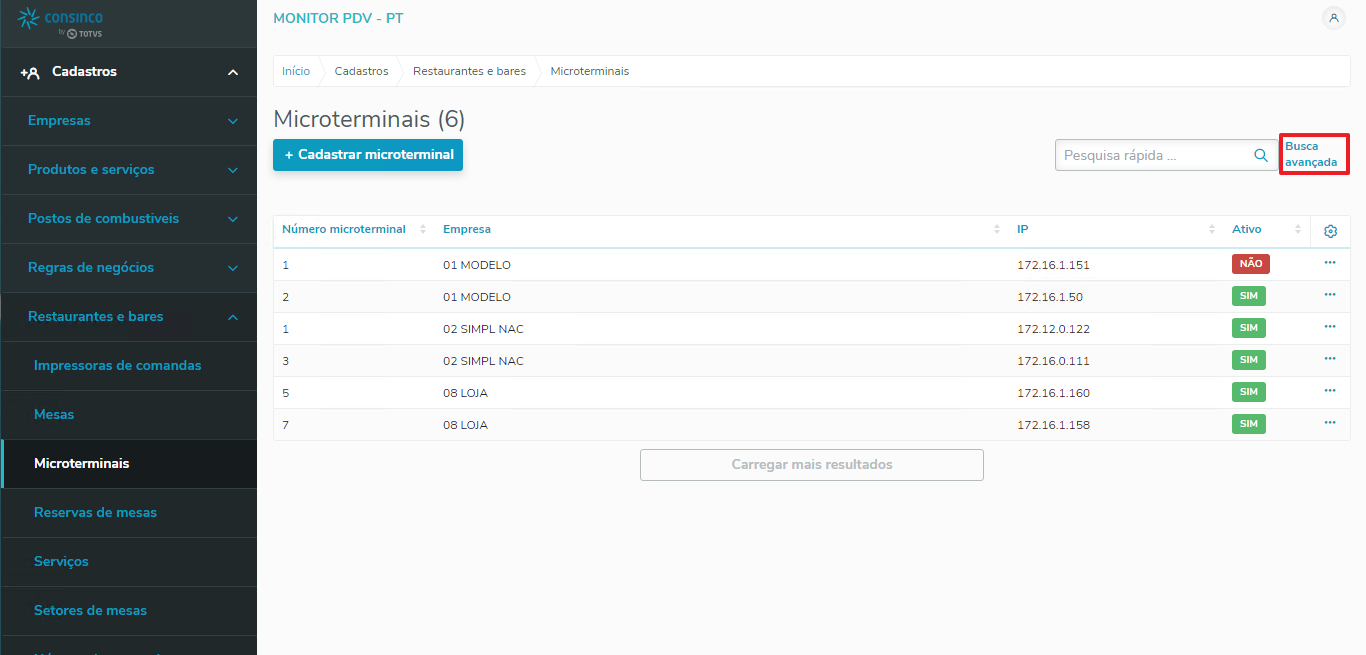Click the Cadastros person-plus icon
This screenshot has height=655, width=1366.
click(x=30, y=73)
